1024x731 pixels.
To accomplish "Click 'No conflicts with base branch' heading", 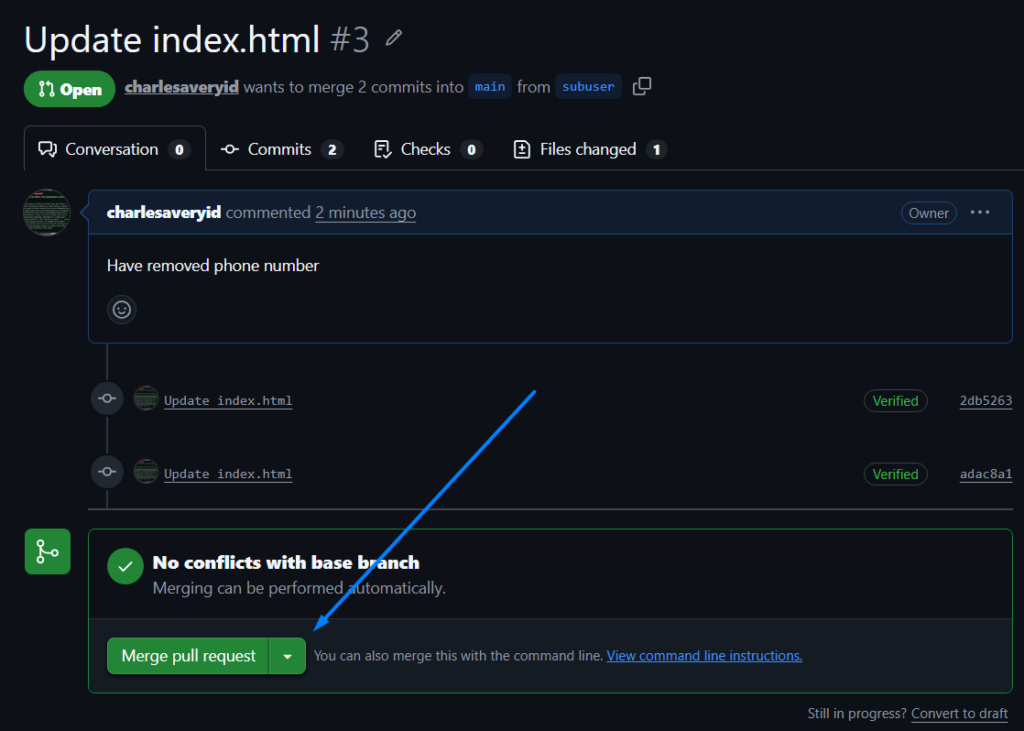I will 286,562.
